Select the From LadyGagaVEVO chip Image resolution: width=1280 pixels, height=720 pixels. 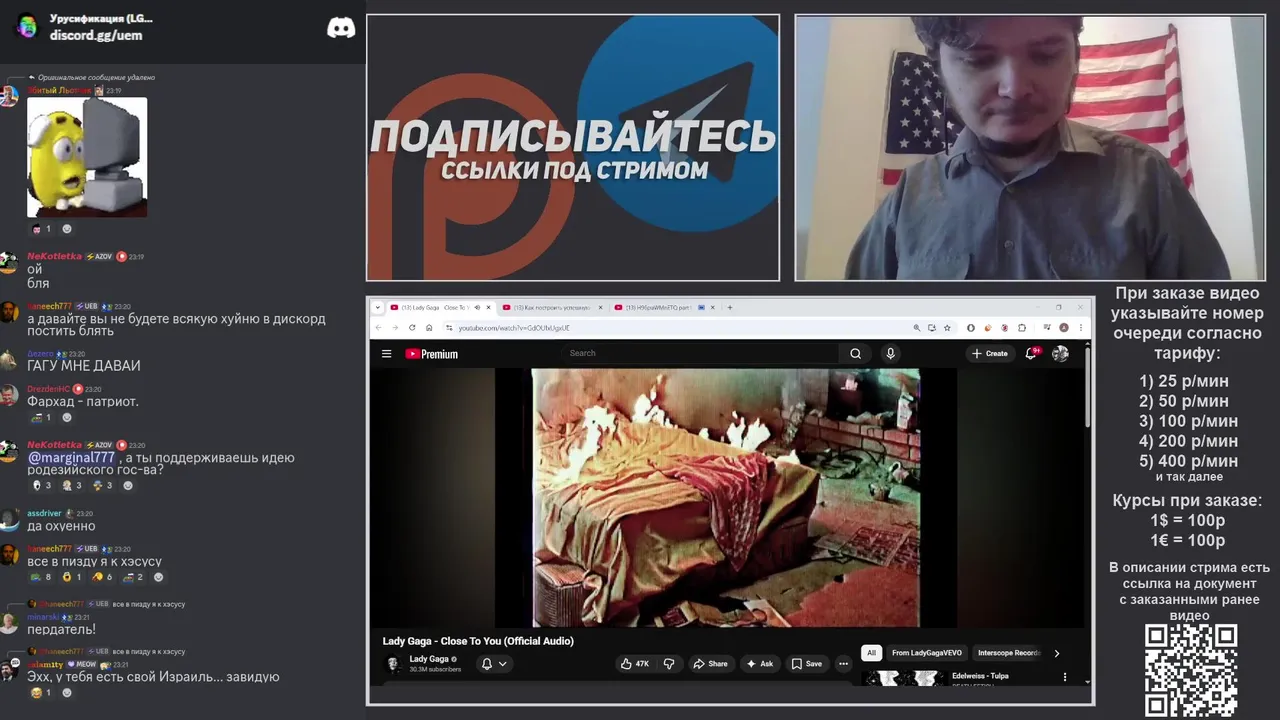(927, 653)
